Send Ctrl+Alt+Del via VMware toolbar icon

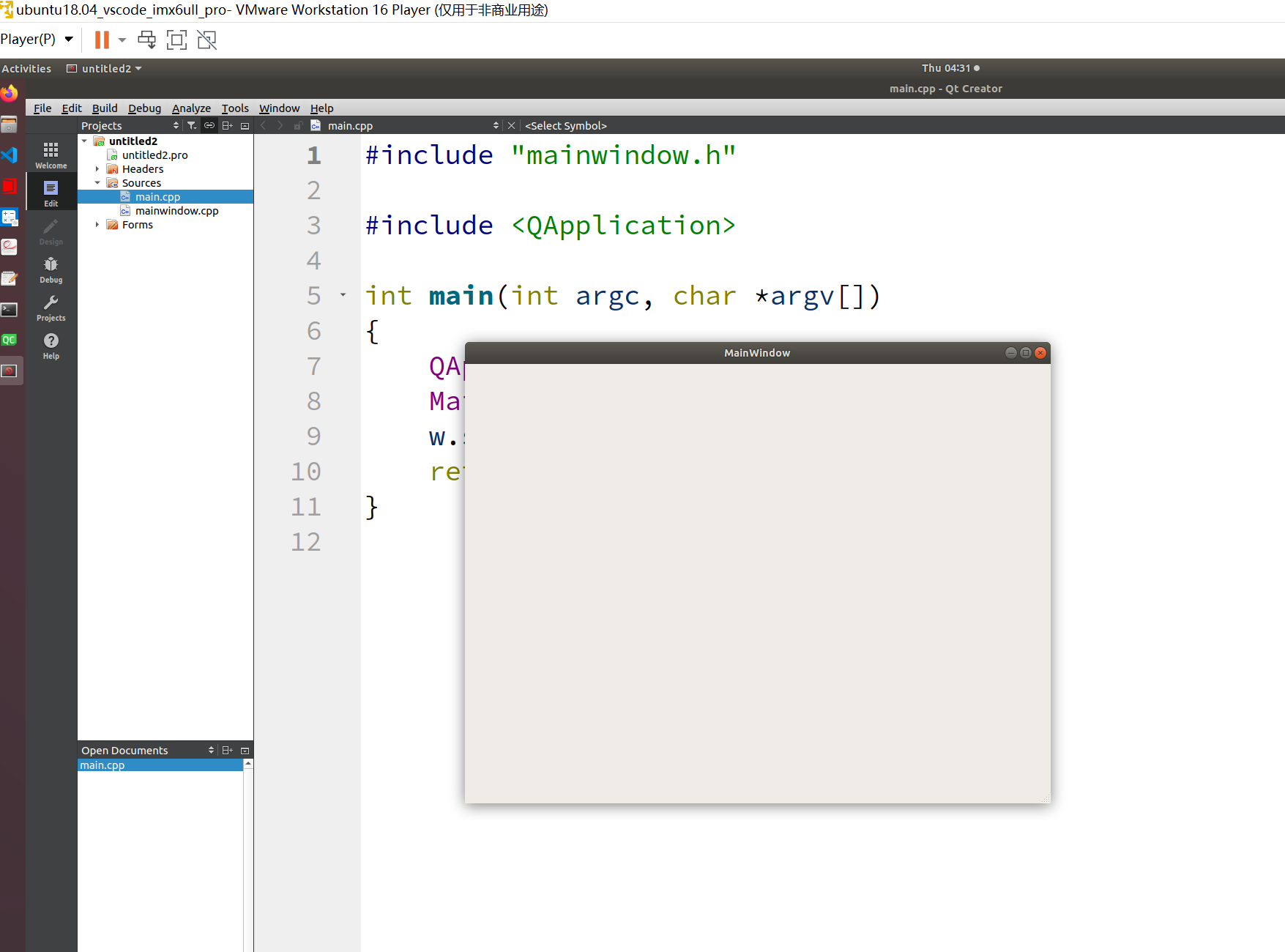[x=147, y=40]
